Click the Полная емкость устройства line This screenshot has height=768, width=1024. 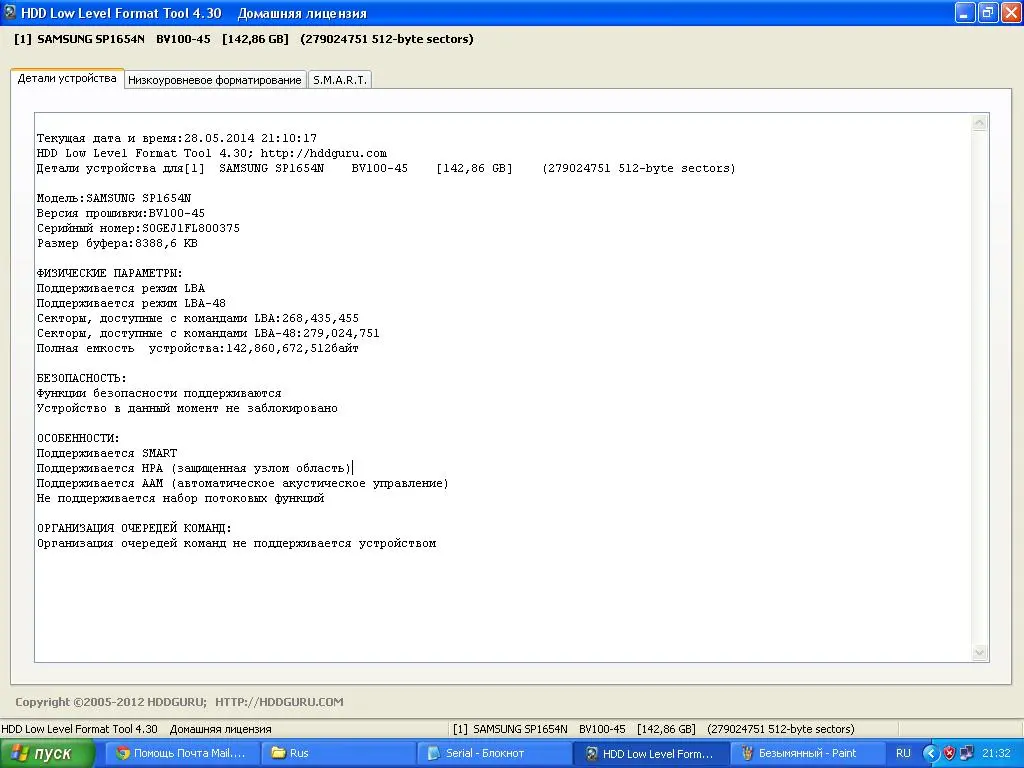(x=198, y=349)
